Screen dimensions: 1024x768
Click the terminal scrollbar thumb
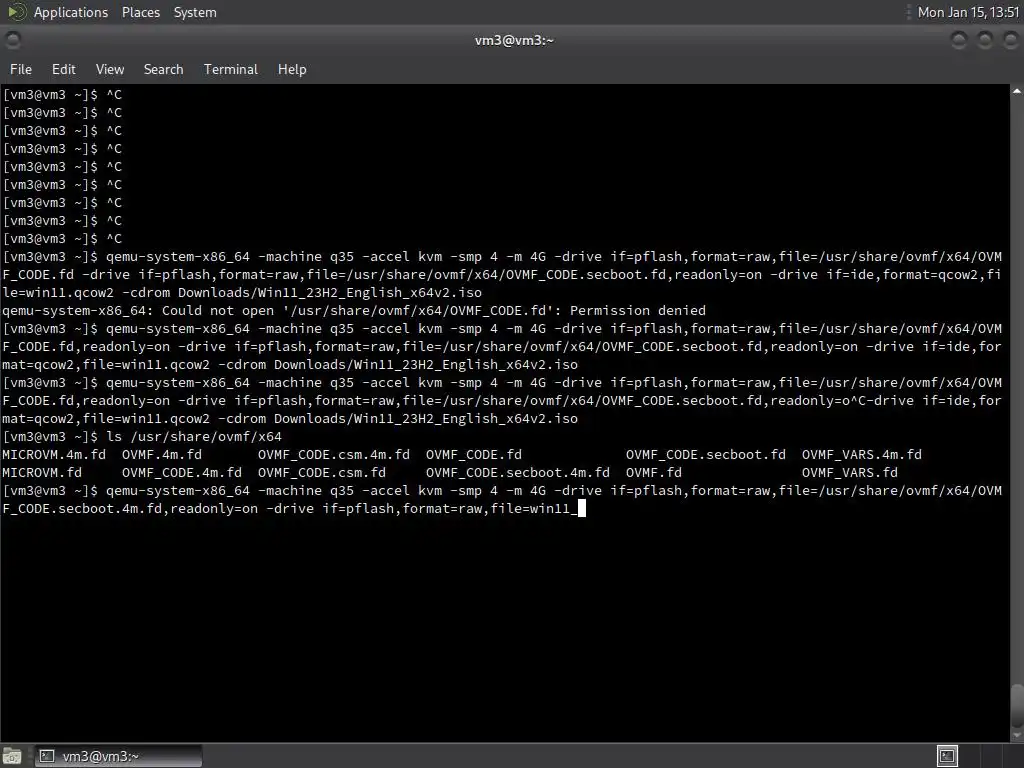click(1017, 704)
